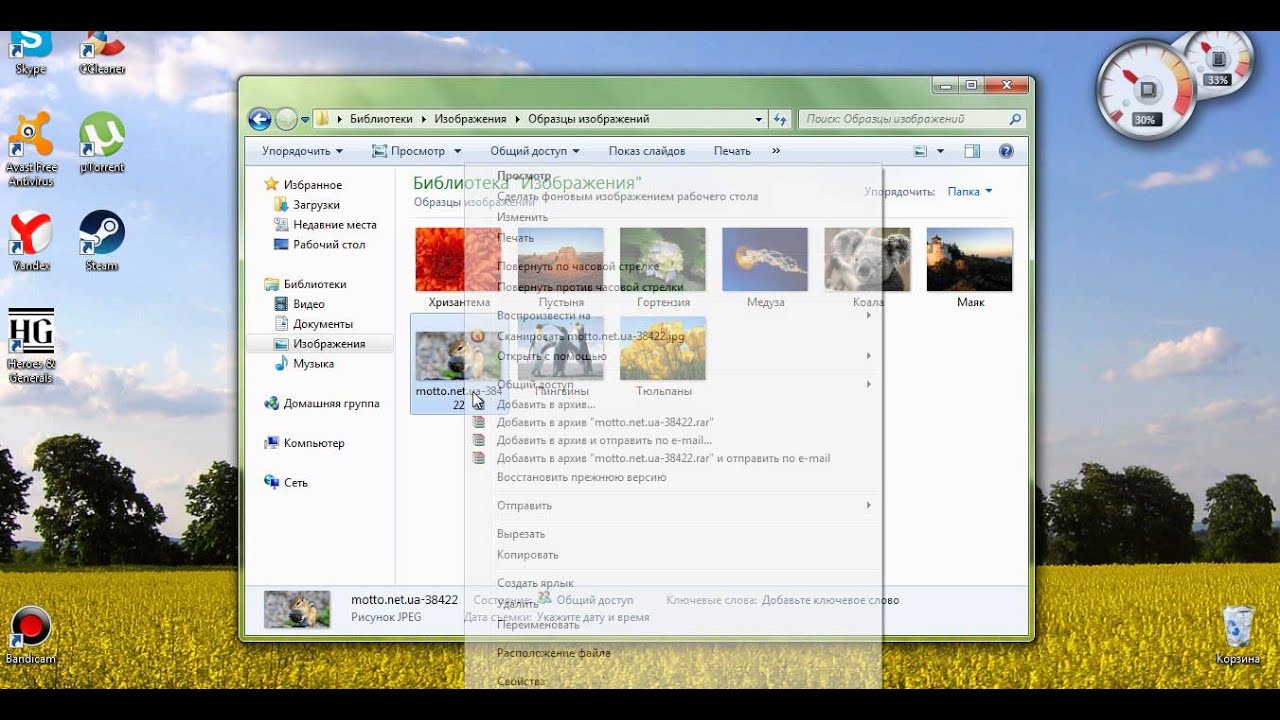Screen dimensions: 1280x720
Task: Open the Папка arrange-by dropdown
Action: tap(970, 191)
